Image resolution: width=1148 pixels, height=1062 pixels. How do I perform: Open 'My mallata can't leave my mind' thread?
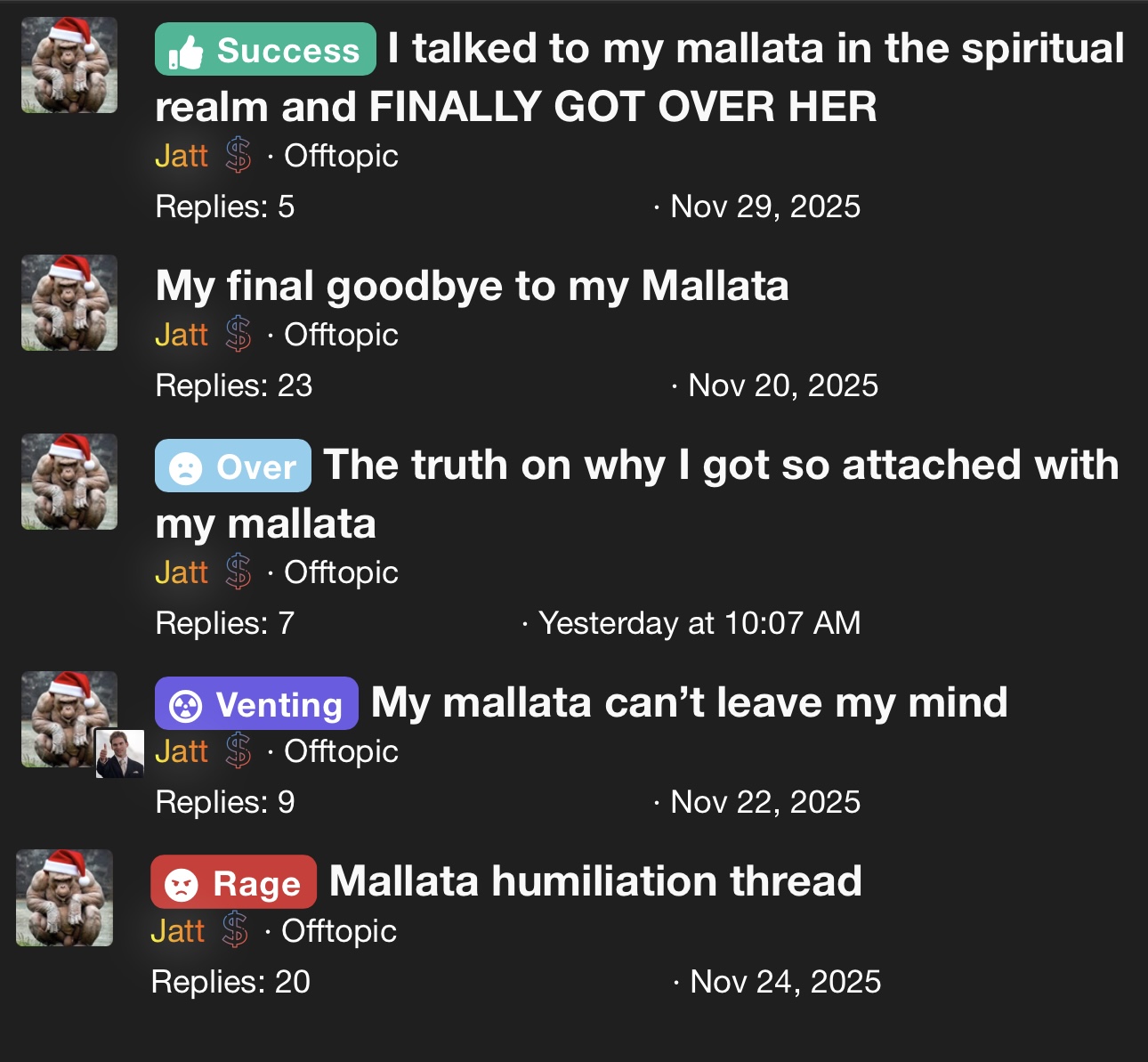coord(689,703)
